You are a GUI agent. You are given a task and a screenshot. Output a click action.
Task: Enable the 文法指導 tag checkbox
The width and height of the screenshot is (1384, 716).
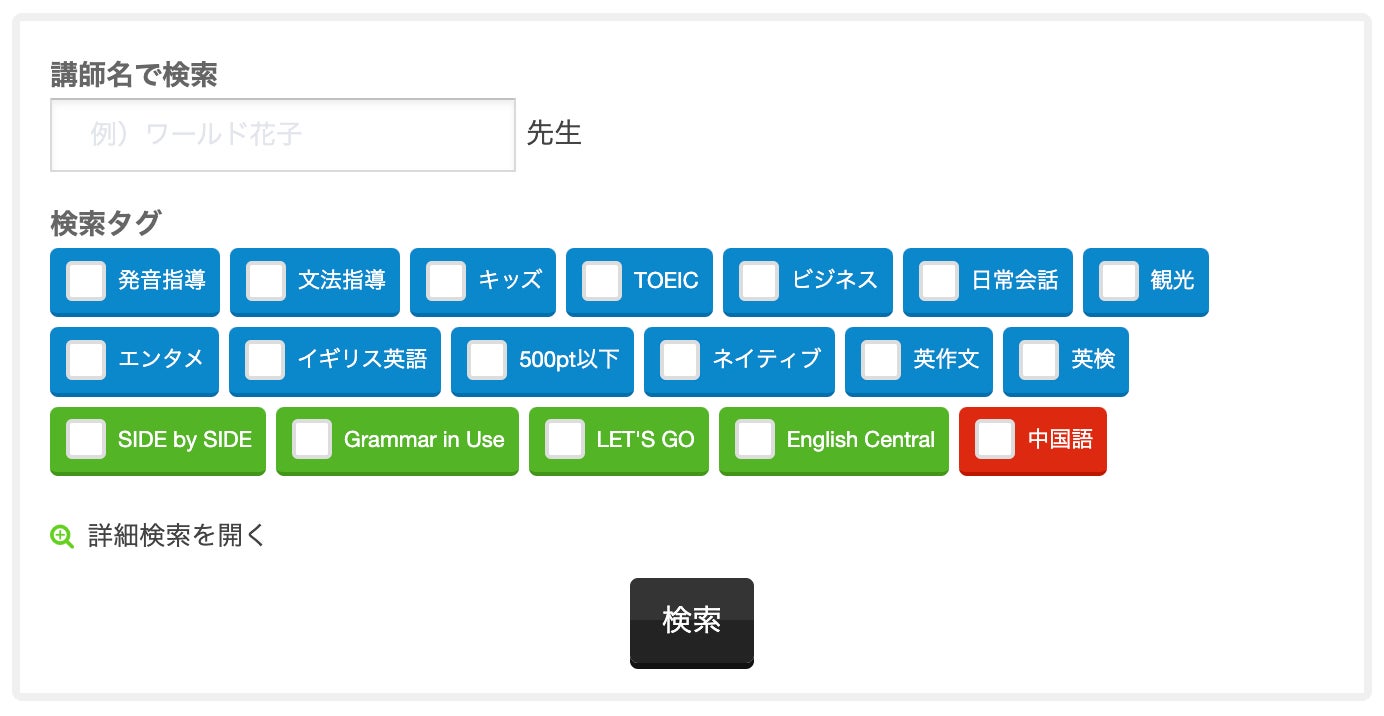click(266, 281)
